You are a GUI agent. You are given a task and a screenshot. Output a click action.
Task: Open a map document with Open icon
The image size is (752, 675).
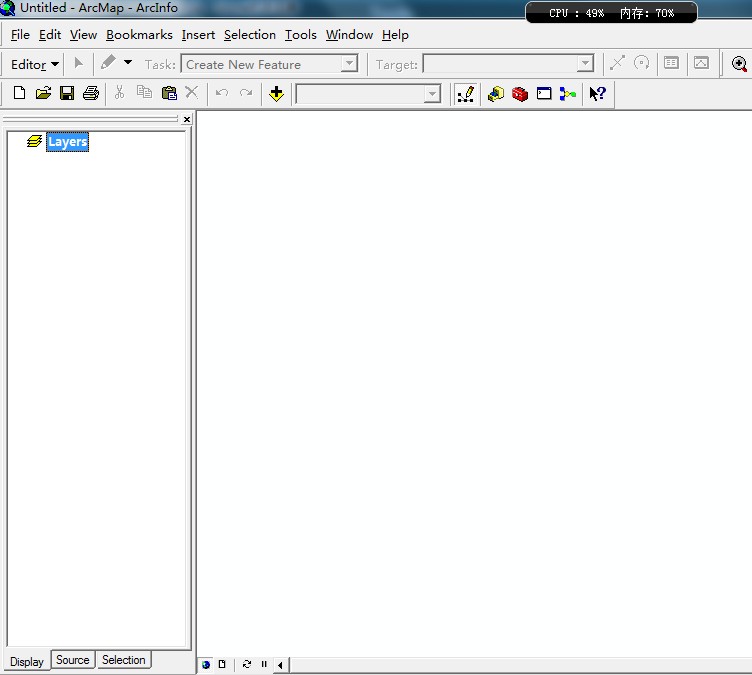(43, 93)
